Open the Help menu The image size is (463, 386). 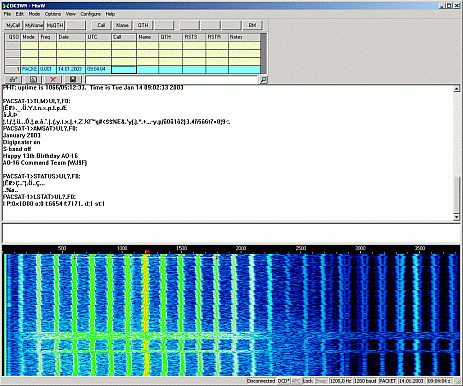click(110, 14)
